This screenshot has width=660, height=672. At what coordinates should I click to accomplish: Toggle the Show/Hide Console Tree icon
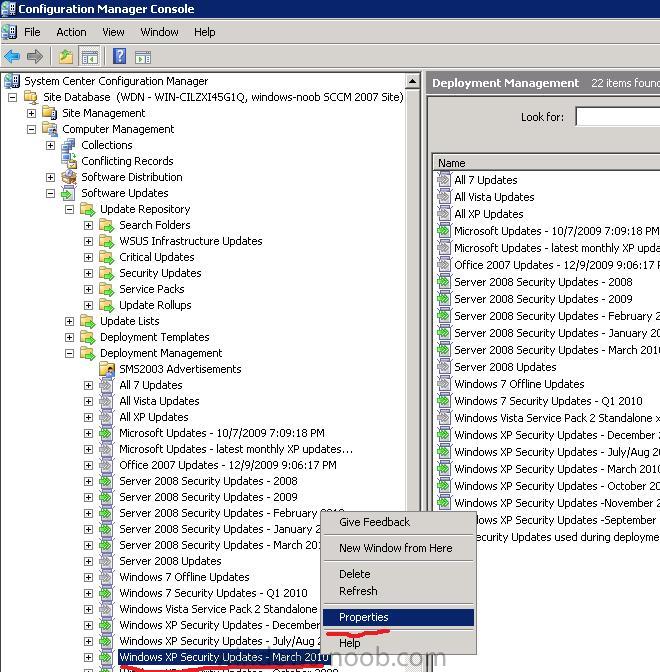point(90,56)
